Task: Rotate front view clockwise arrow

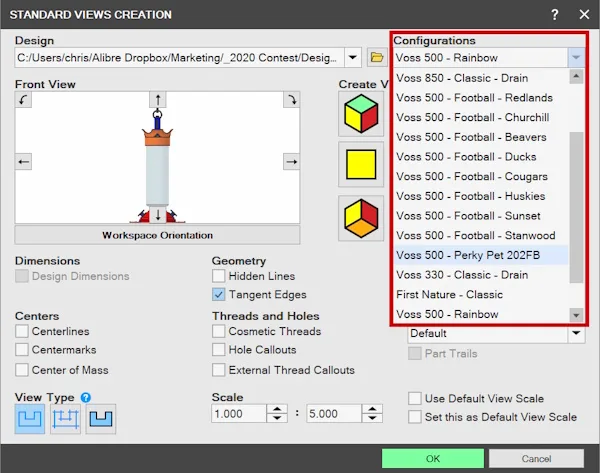Action: tap(292, 100)
